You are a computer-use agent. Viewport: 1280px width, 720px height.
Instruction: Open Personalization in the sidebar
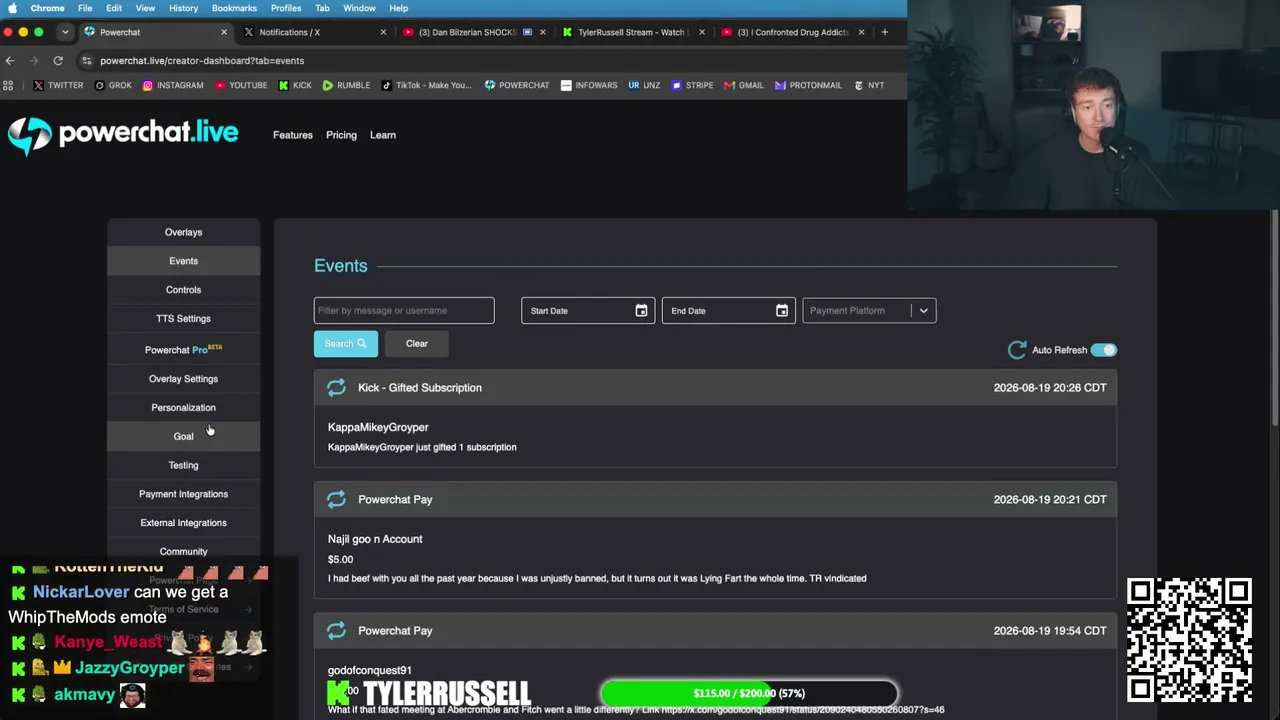[x=183, y=408]
